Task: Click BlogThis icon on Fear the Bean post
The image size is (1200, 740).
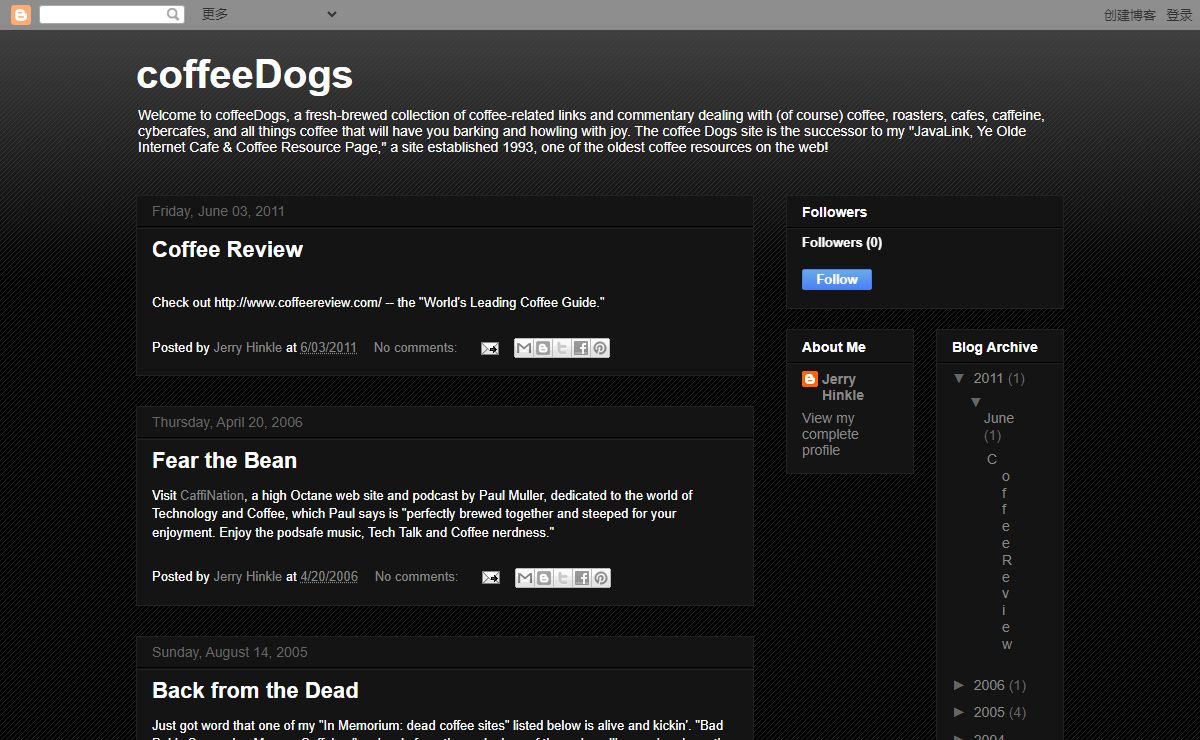Action: pos(544,578)
